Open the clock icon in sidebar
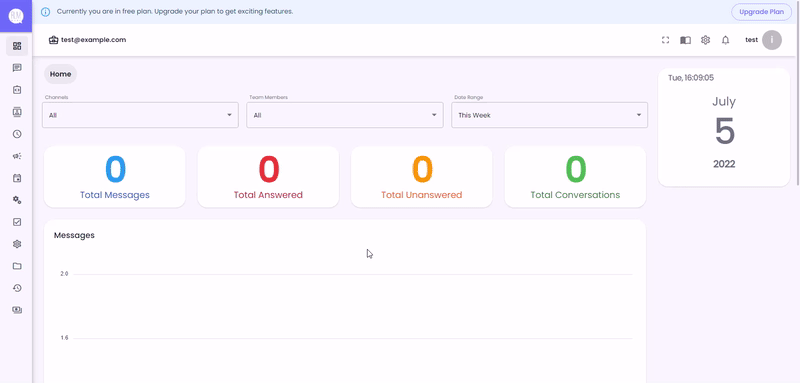Screen dimensions: 800x383 17,134
